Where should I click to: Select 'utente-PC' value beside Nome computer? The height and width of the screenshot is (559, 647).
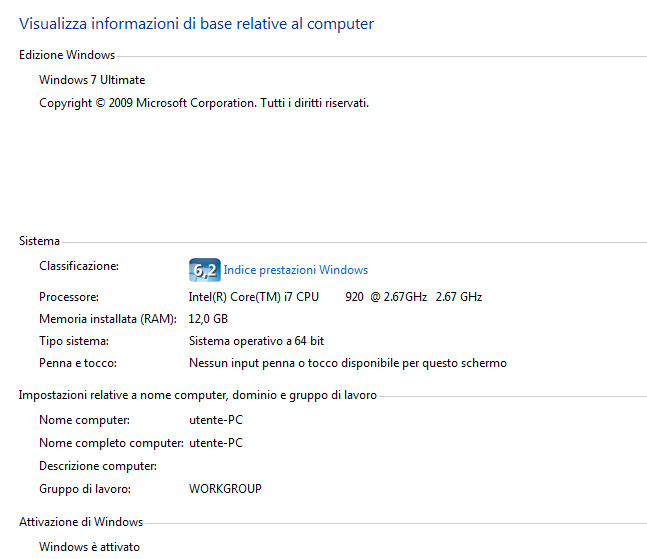[x=216, y=420]
